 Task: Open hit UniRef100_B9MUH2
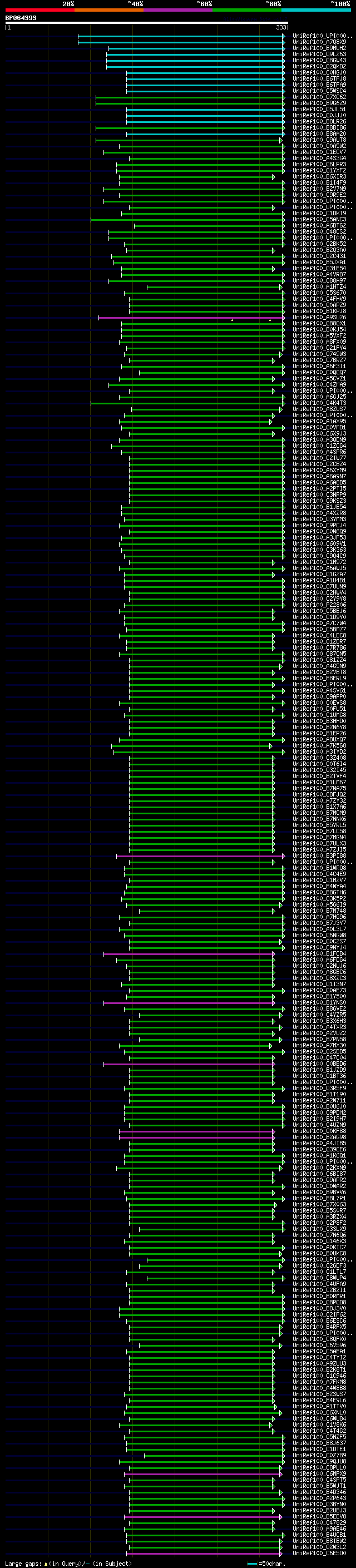click(319, 48)
